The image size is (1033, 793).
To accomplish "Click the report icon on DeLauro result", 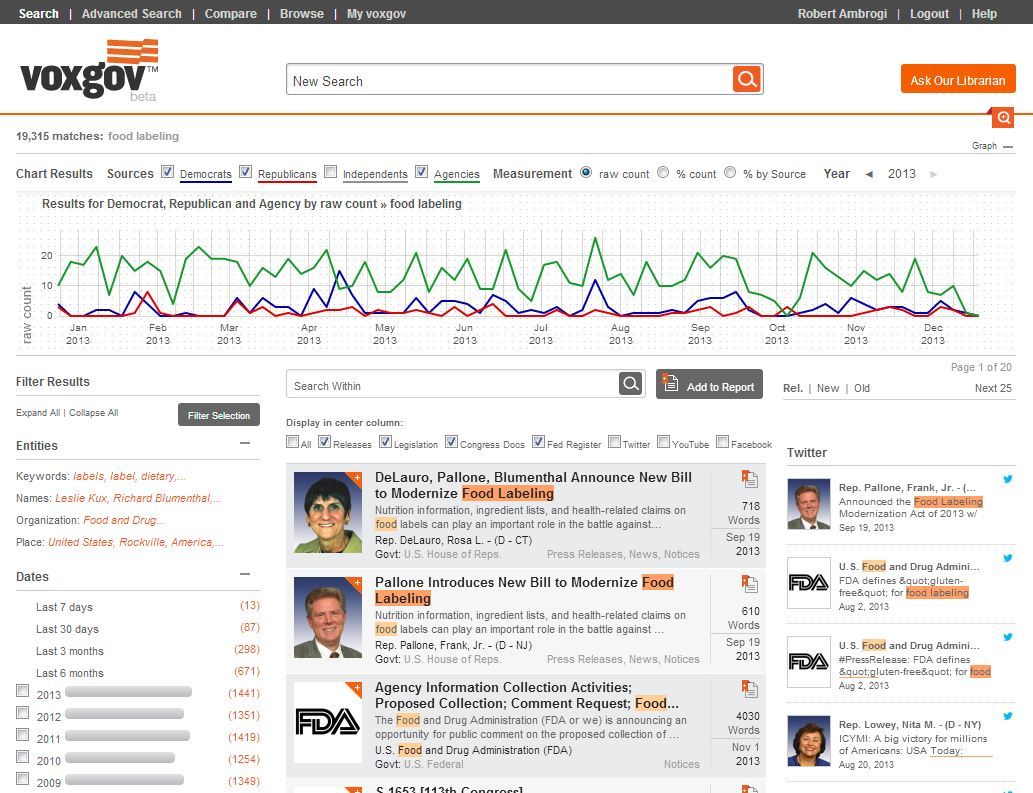I will [749, 479].
